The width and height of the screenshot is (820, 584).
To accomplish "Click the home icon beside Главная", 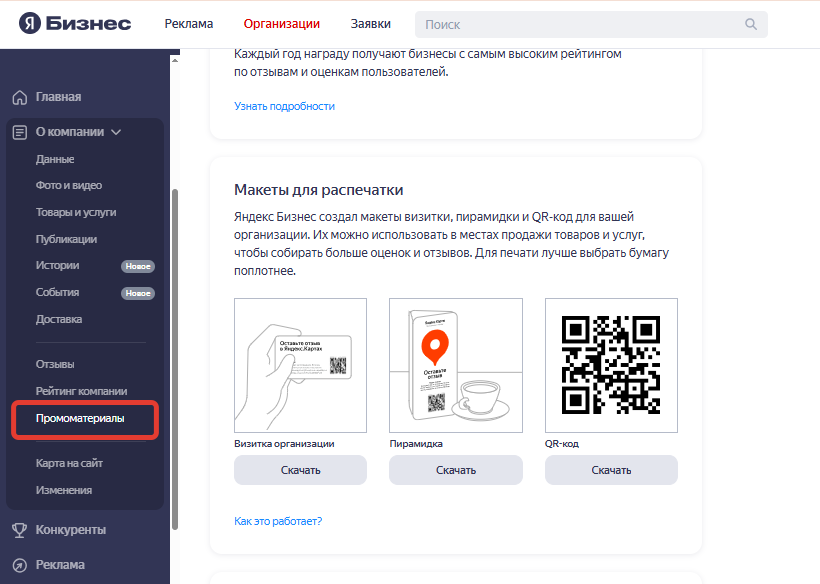I will point(20,97).
